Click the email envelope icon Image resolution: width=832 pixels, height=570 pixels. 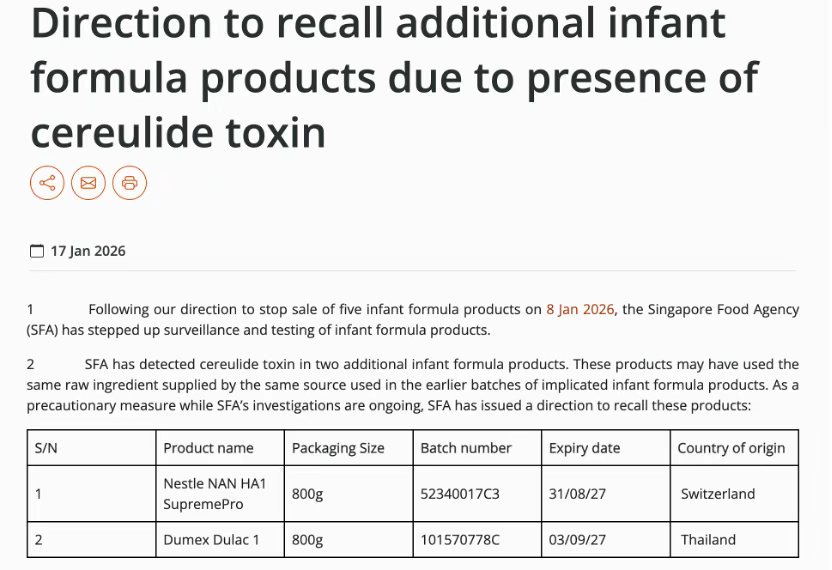(x=88, y=183)
